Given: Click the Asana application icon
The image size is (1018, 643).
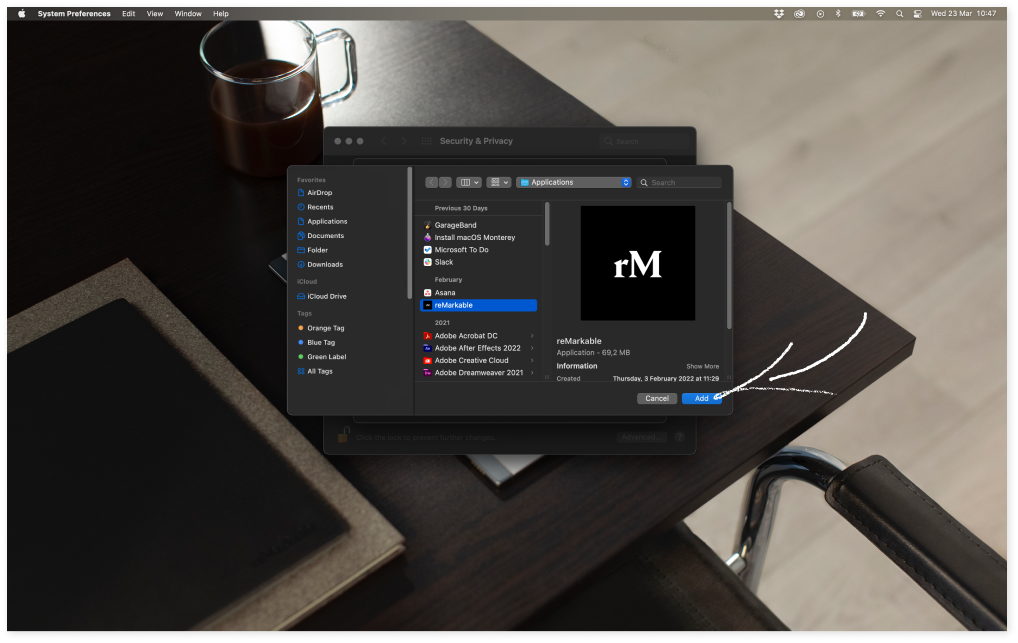Looking at the screenshot, I should (430, 292).
